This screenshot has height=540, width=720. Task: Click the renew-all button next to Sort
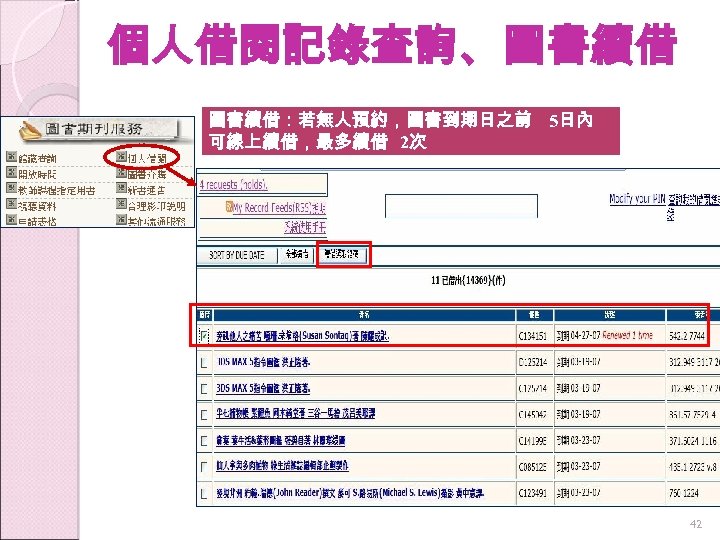coord(297,254)
